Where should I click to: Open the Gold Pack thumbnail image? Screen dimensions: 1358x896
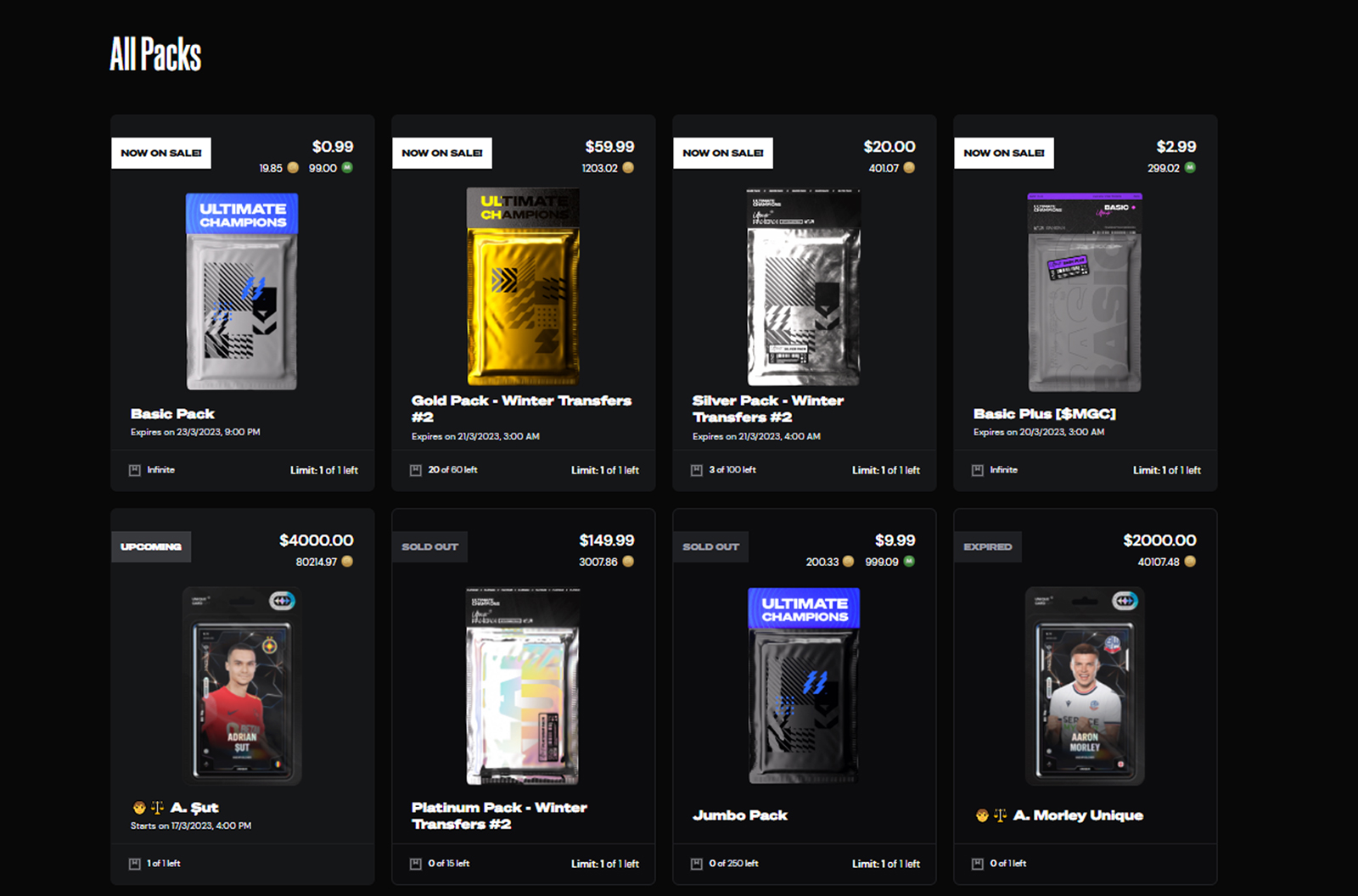click(523, 287)
